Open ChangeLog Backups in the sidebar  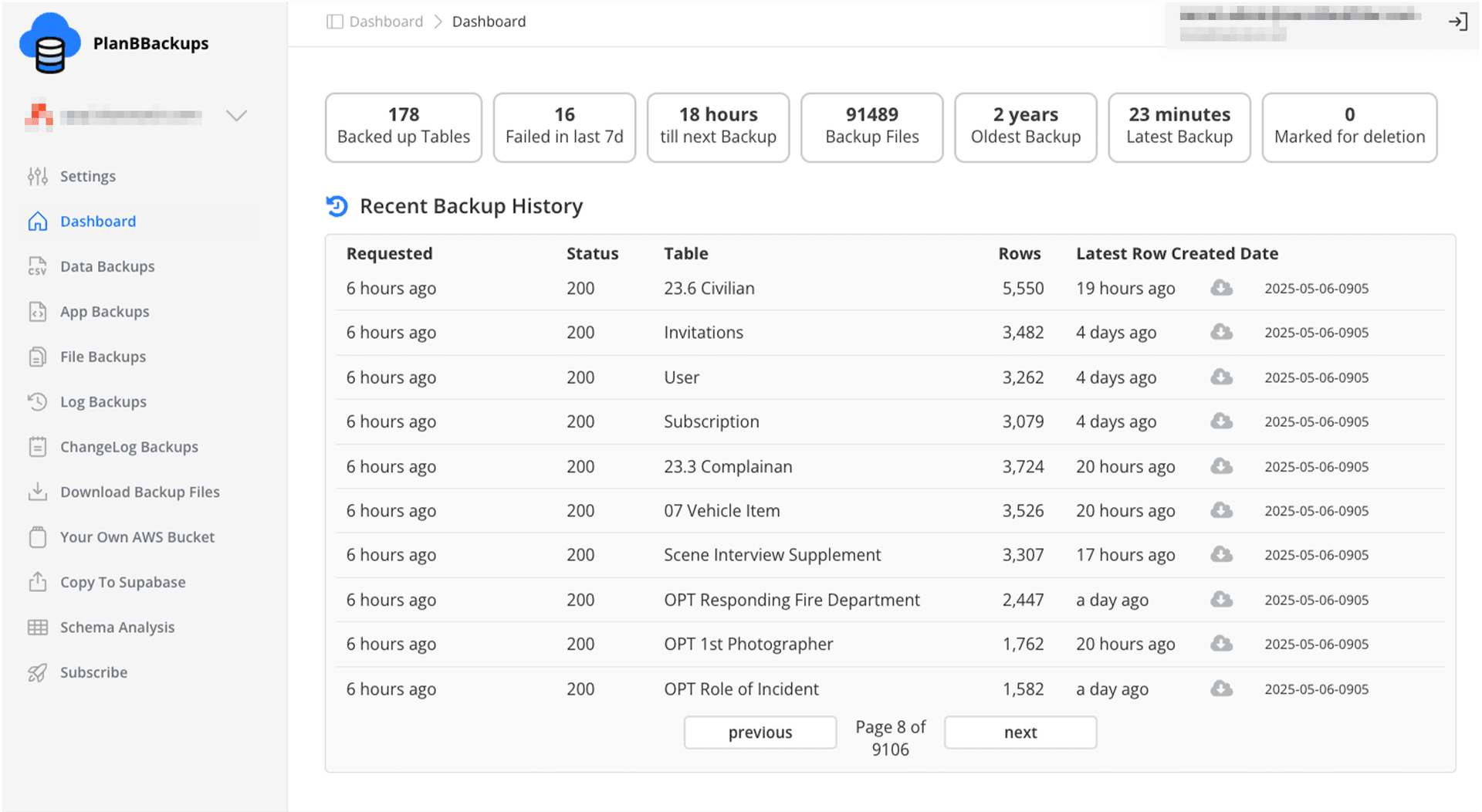129,447
